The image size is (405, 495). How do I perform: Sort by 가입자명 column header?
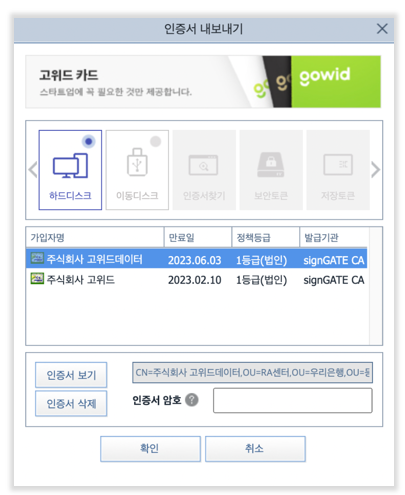point(95,237)
